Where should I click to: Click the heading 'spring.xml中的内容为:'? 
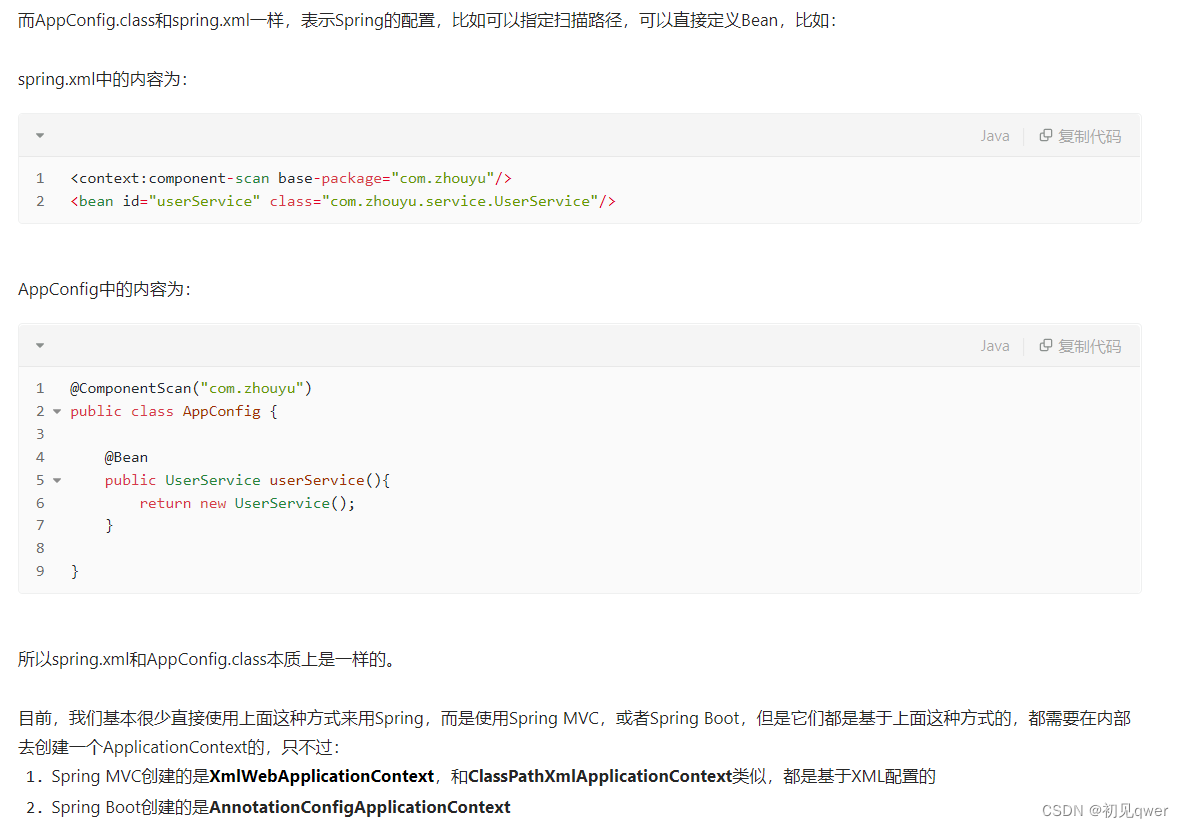pos(103,79)
